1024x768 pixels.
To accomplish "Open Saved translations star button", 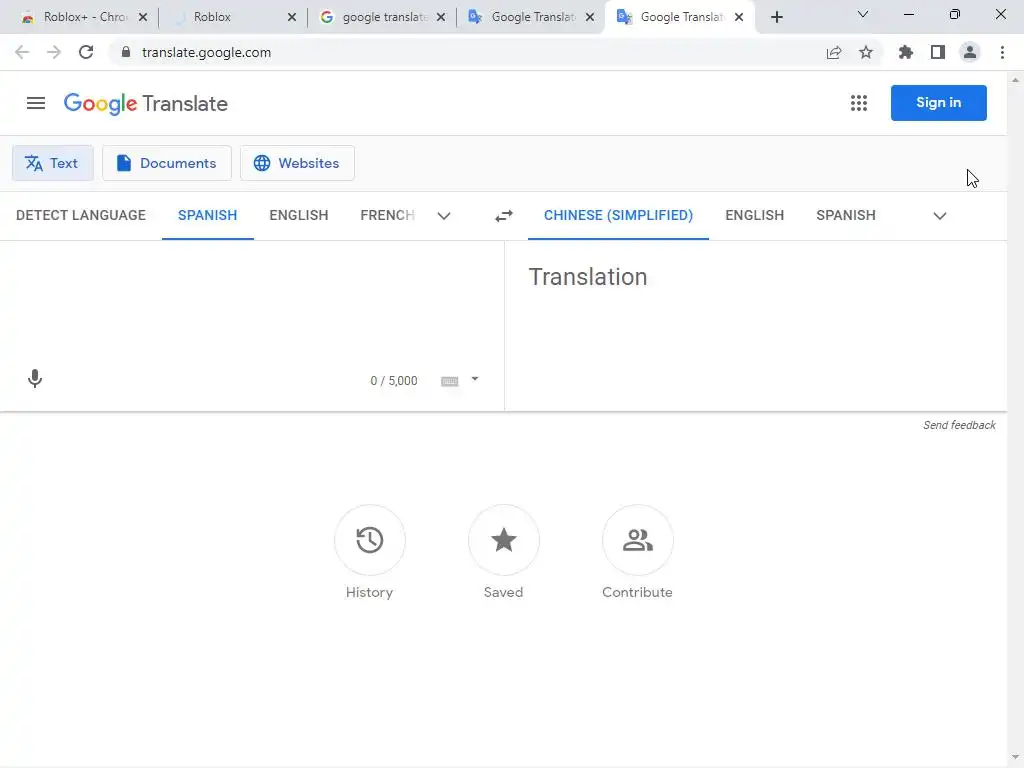I will [504, 540].
